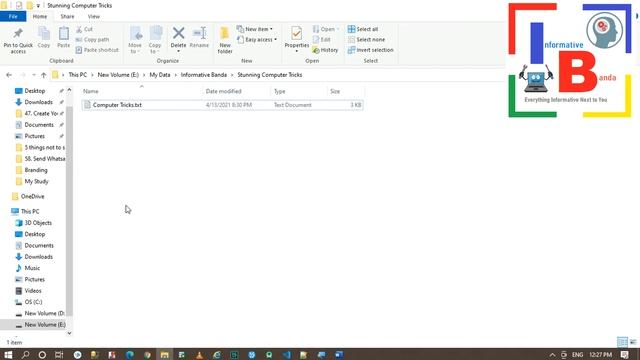Click My Data breadcrumb
Screen dimensions: 640x360
160,75
